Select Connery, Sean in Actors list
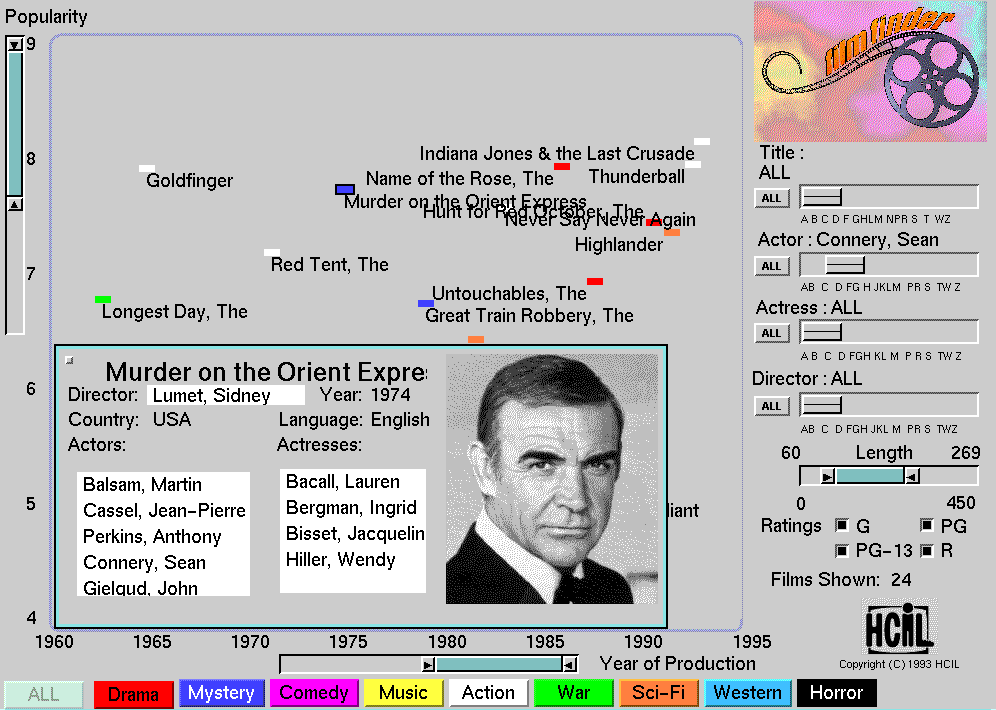 (144, 562)
